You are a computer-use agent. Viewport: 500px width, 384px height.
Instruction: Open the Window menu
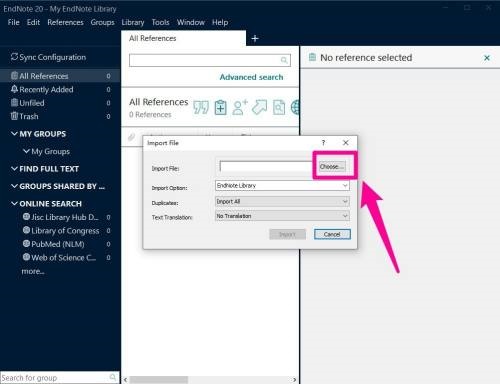tap(191, 22)
